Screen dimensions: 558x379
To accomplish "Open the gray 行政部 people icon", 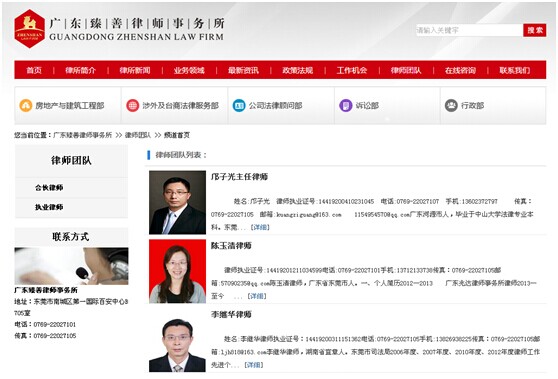I will click(451, 105).
